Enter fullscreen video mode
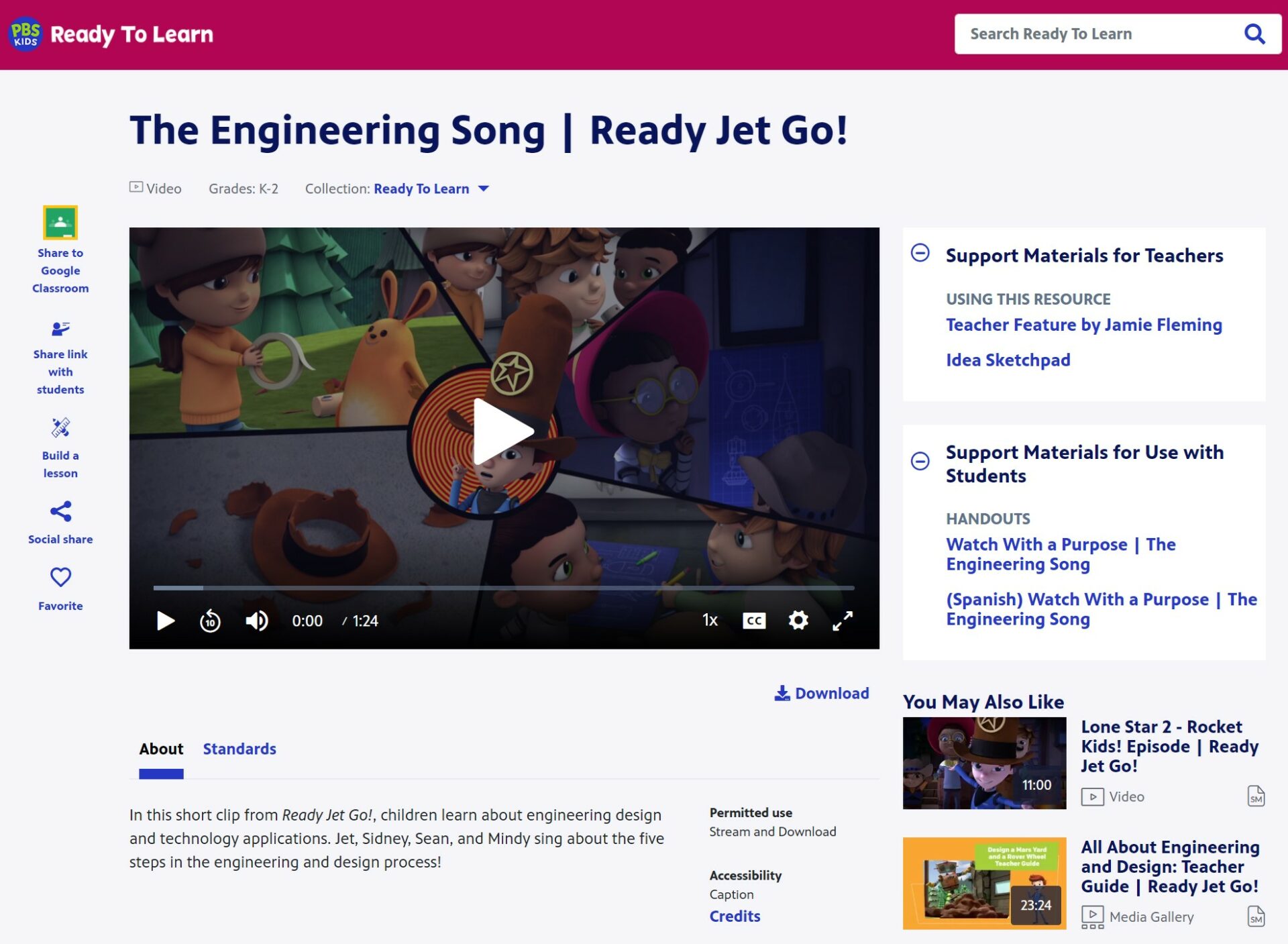 pyautogui.click(x=843, y=621)
